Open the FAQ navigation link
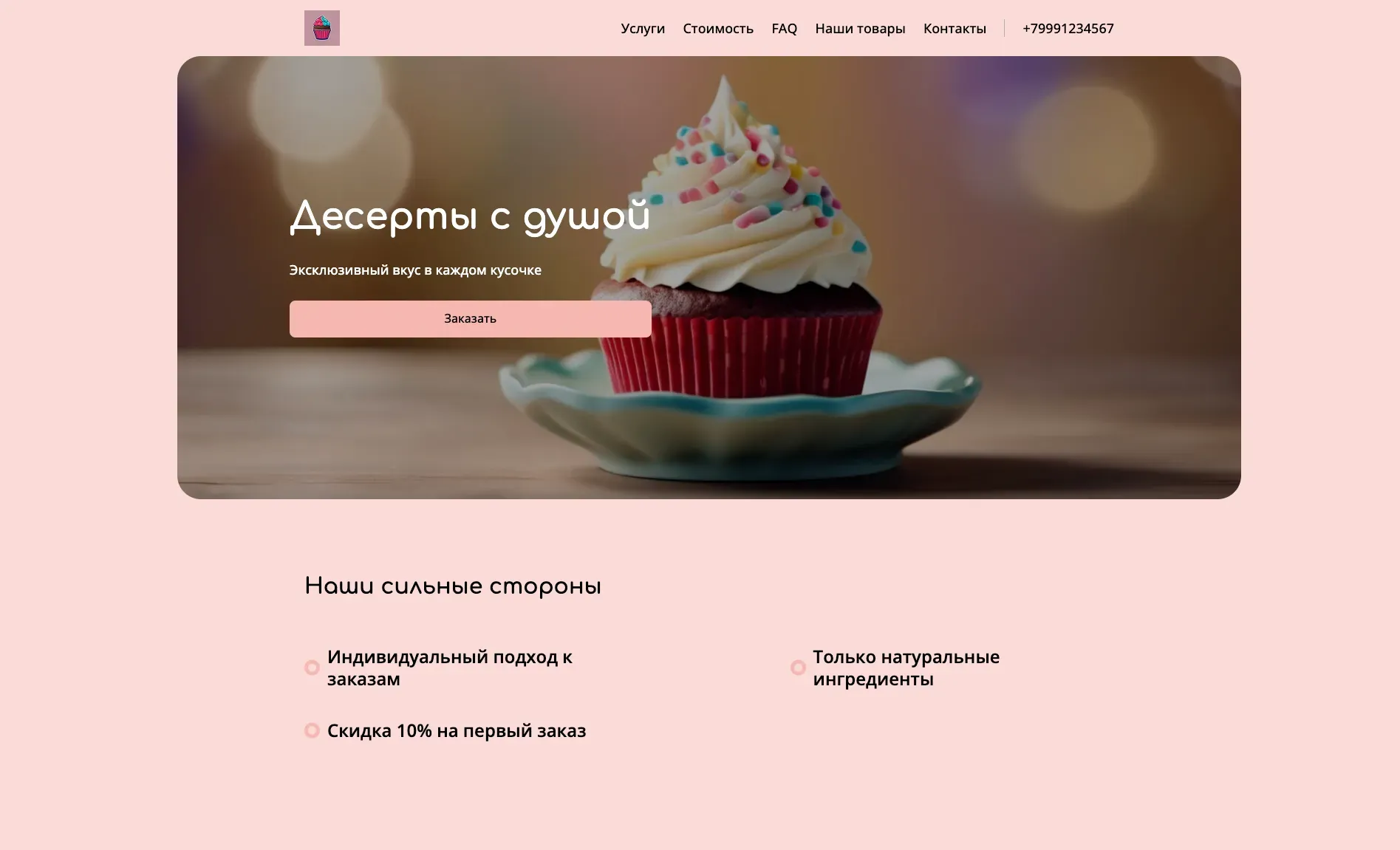Image resolution: width=1400 pixels, height=850 pixels. point(784,29)
